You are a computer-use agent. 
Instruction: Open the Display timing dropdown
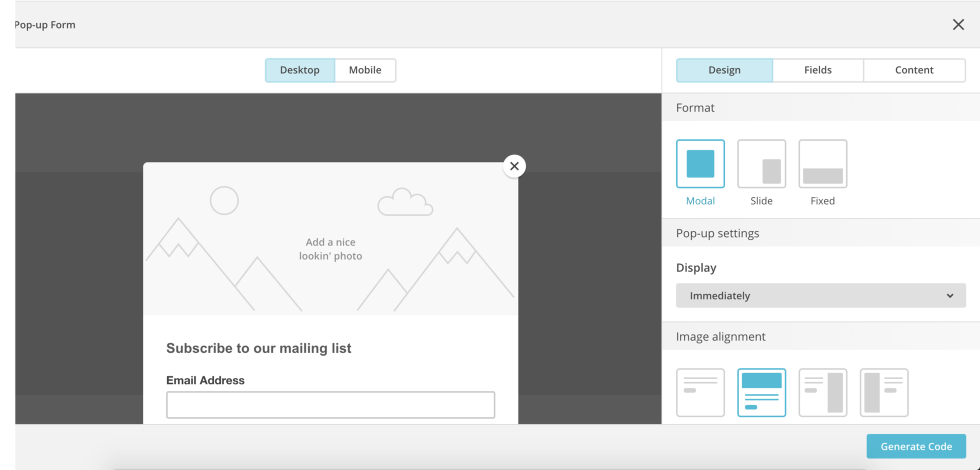[x=820, y=296]
